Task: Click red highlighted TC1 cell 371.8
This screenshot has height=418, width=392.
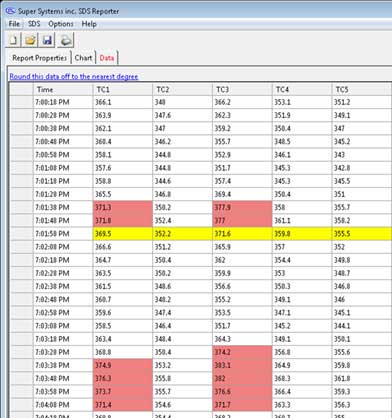Action: [123, 221]
